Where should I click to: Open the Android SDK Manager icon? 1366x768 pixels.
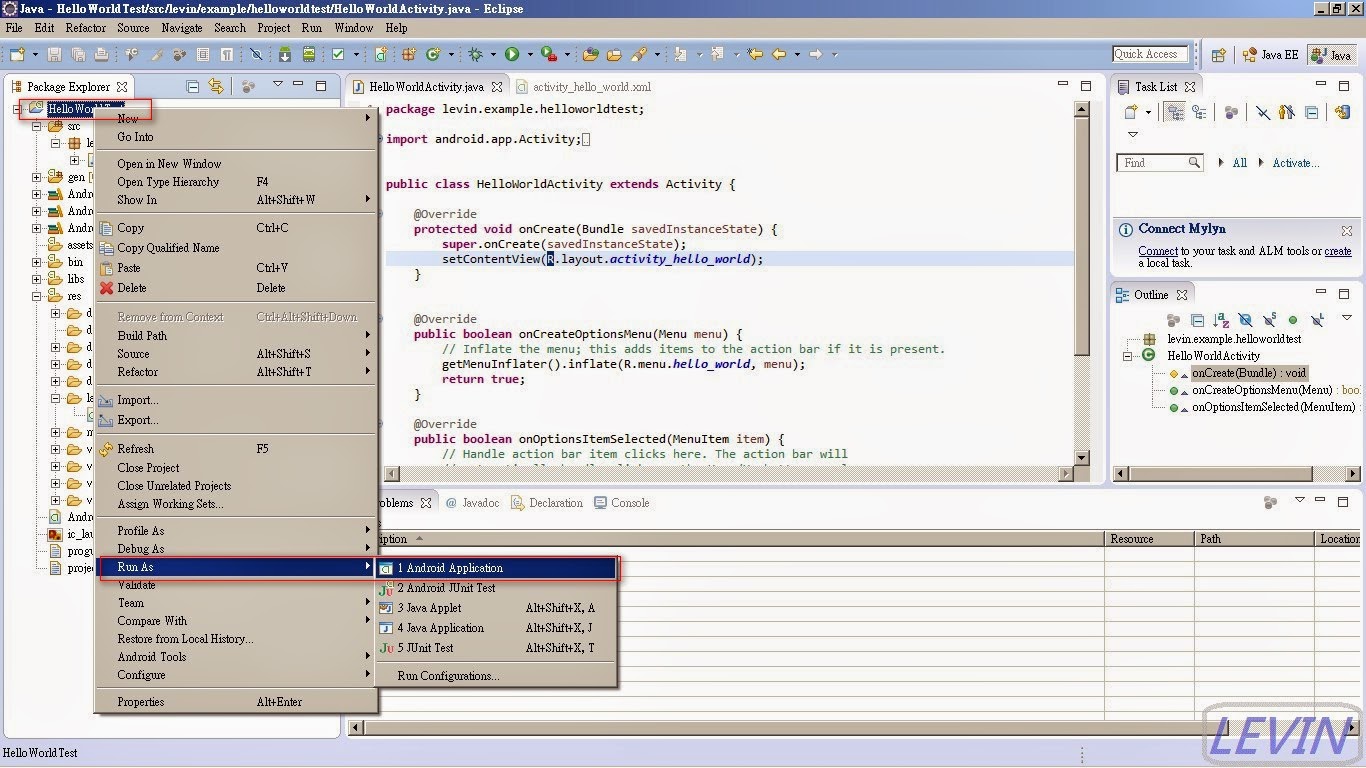click(x=285, y=54)
